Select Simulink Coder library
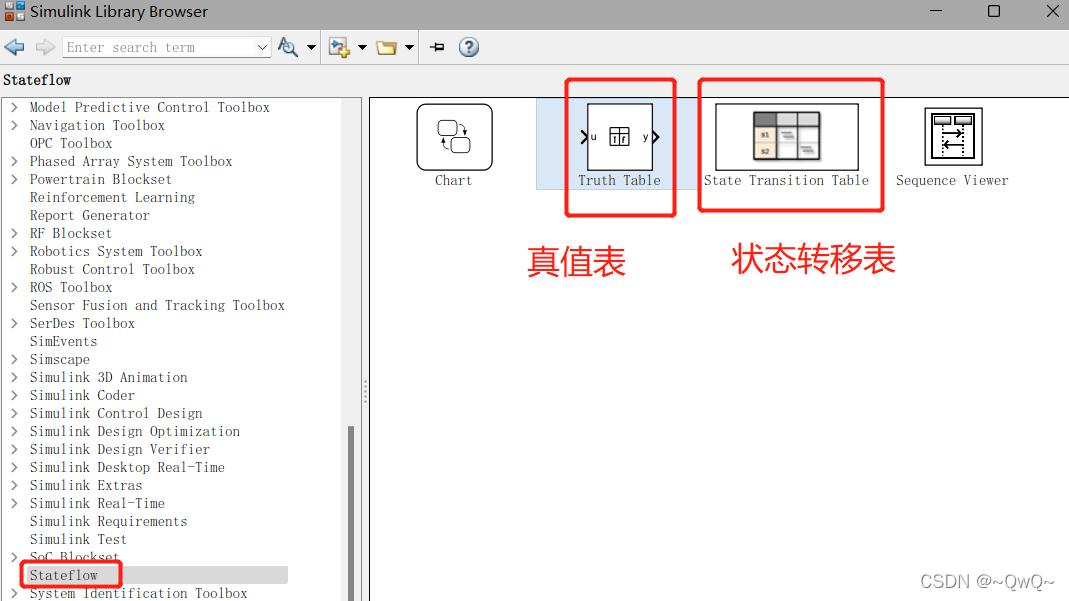1069x601 pixels. pyautogui.click(x=82, y=395)
